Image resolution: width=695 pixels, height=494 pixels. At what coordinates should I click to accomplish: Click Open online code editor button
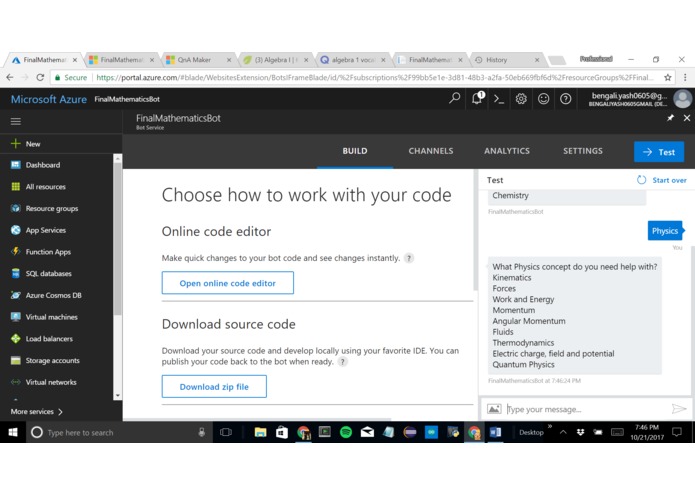click(228, 283)
